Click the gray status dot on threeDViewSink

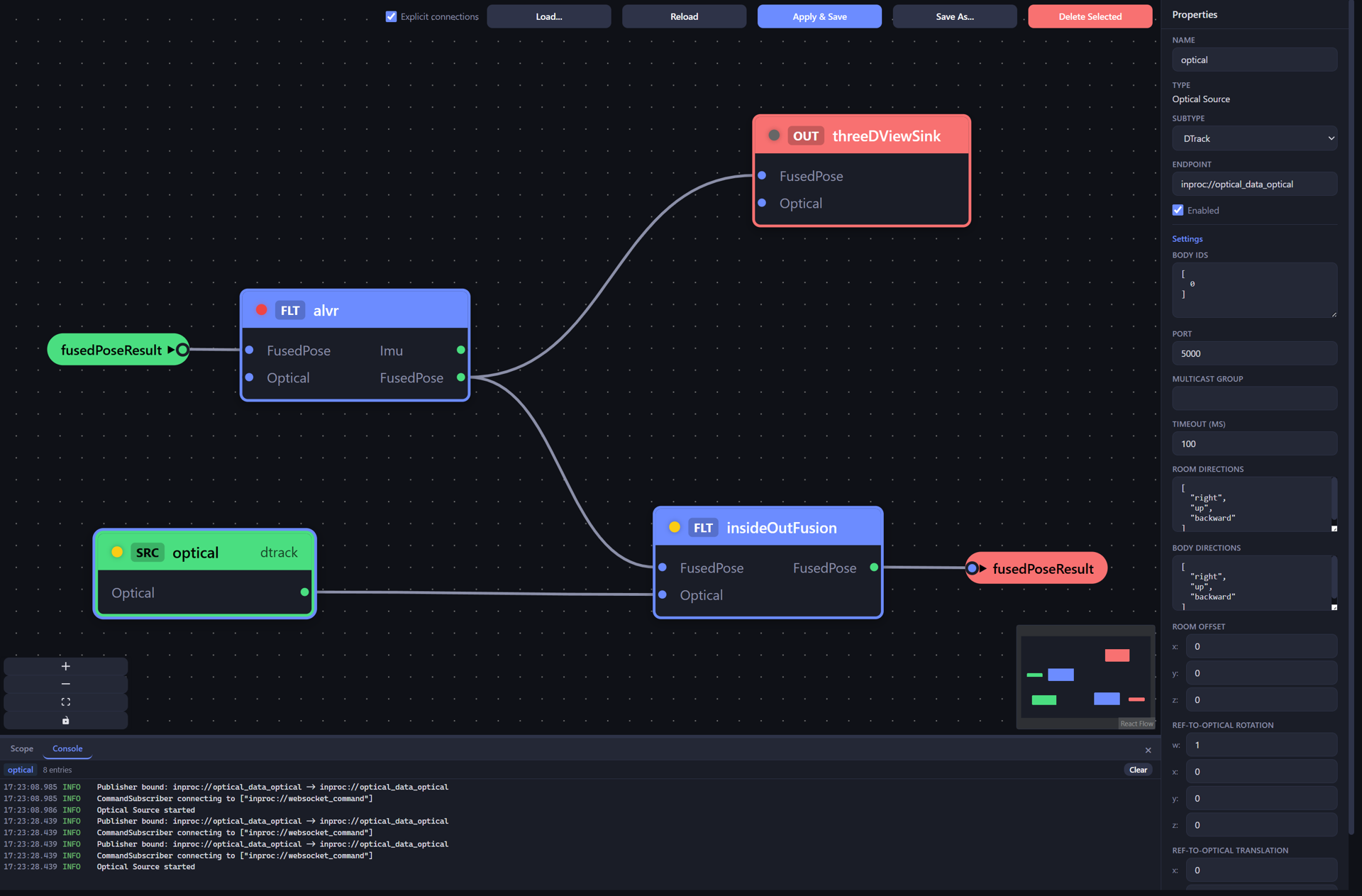click(774, 135)
